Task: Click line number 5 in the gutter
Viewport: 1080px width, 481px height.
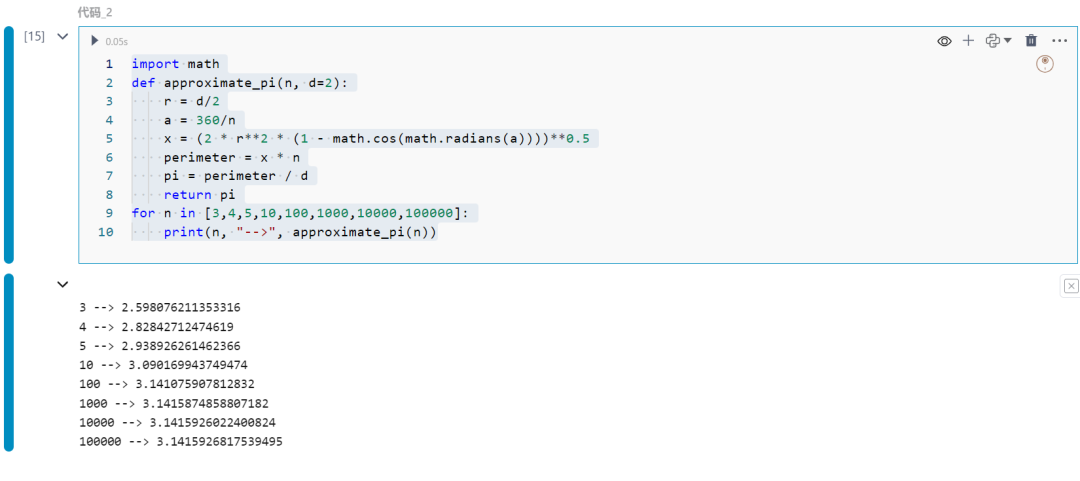Action: (x=109, y=139)
